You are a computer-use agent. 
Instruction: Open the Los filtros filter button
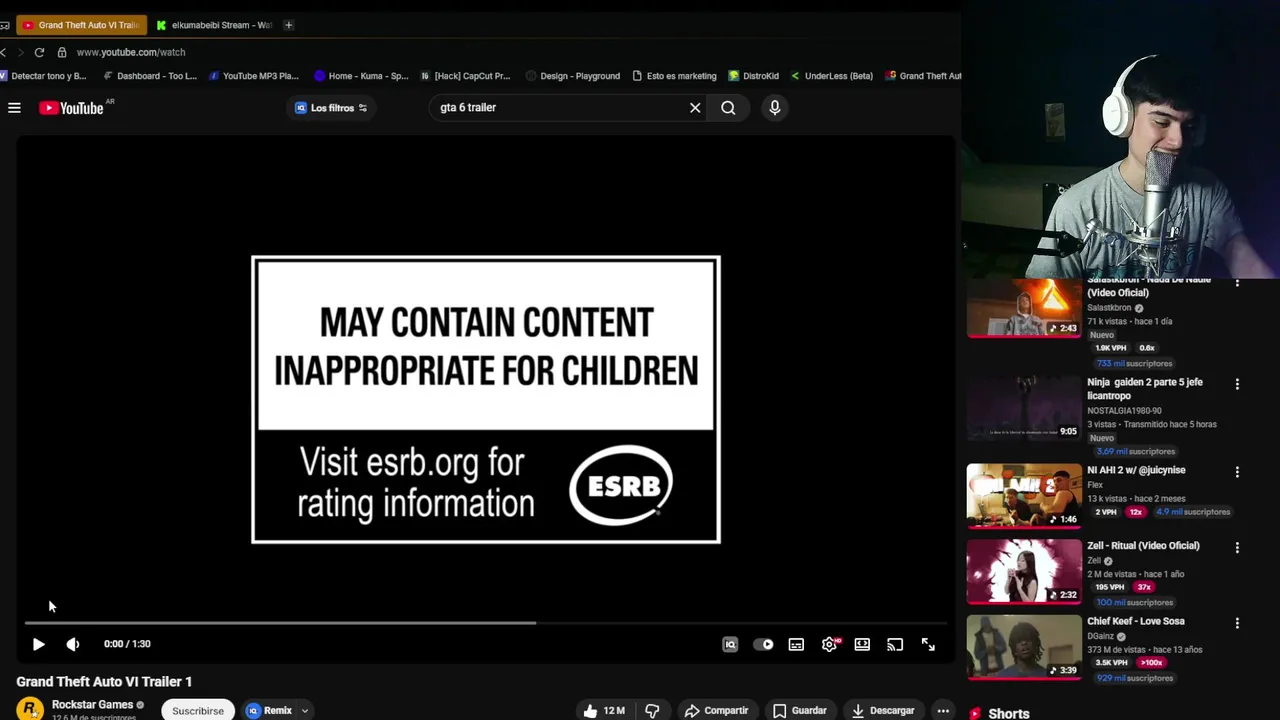coord(331,108)
